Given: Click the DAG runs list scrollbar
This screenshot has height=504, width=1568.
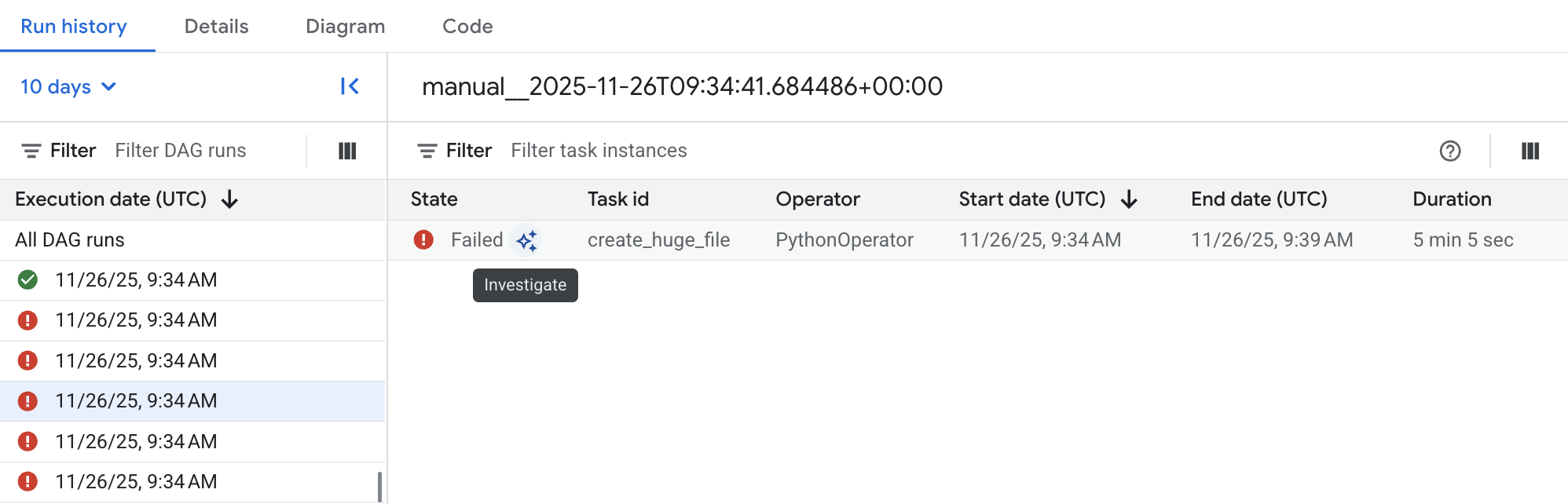Looking at the screenshot, I should point(379,486).
